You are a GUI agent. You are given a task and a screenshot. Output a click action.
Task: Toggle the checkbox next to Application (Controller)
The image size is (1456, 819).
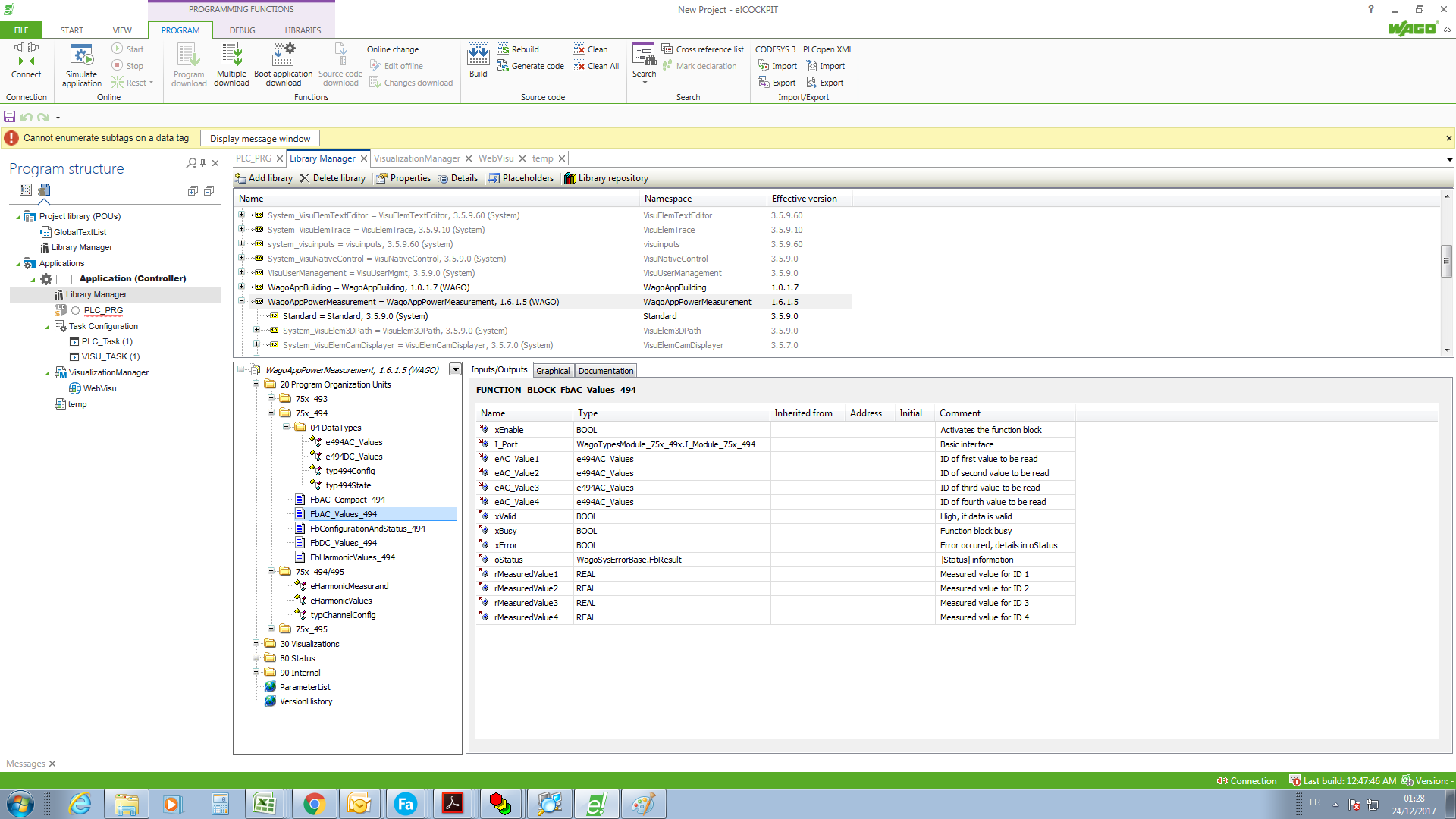(64, 279)
